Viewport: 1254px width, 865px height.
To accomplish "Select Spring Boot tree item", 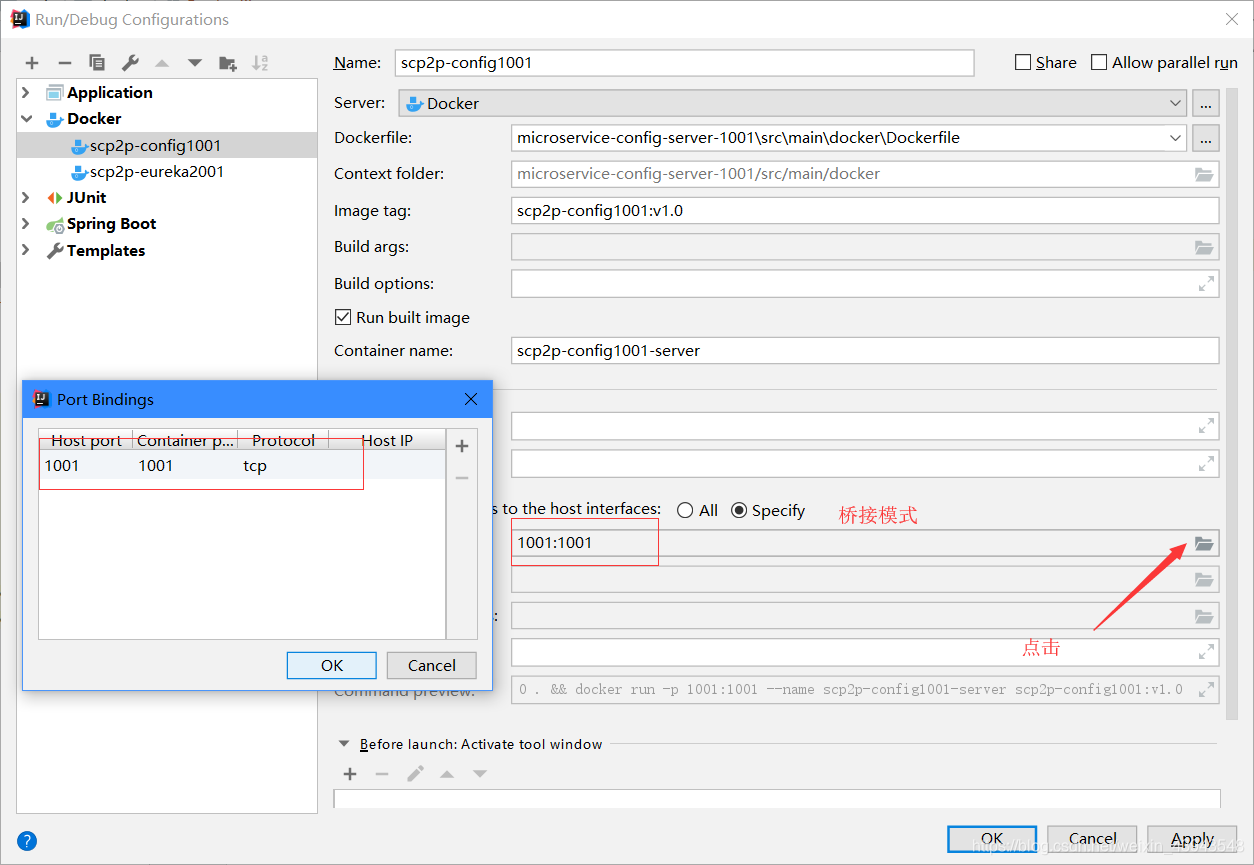I will (111, 224).
